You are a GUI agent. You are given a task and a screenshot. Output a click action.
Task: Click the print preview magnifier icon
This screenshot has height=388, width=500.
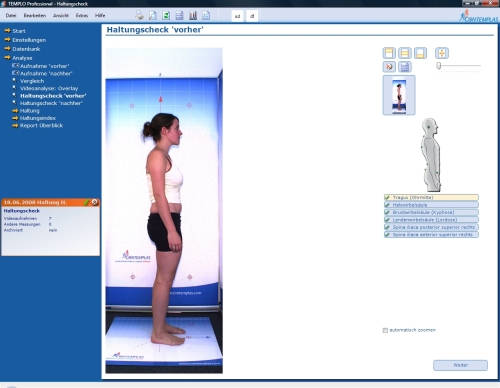152,15
